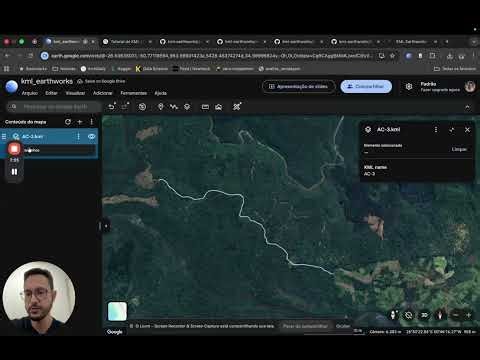Zoom in with the plus button

coord(469,315)
